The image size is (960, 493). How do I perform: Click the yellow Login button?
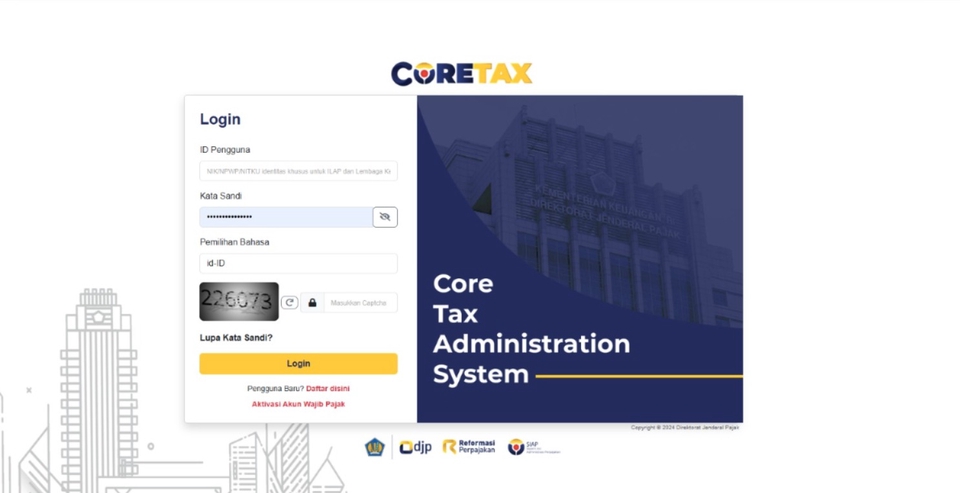tap(299, 364)
